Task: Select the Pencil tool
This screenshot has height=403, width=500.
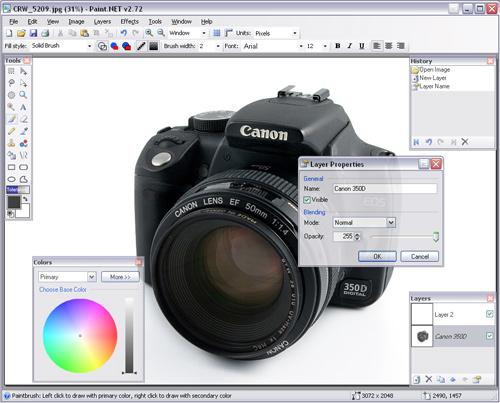Action: point(11,131)
